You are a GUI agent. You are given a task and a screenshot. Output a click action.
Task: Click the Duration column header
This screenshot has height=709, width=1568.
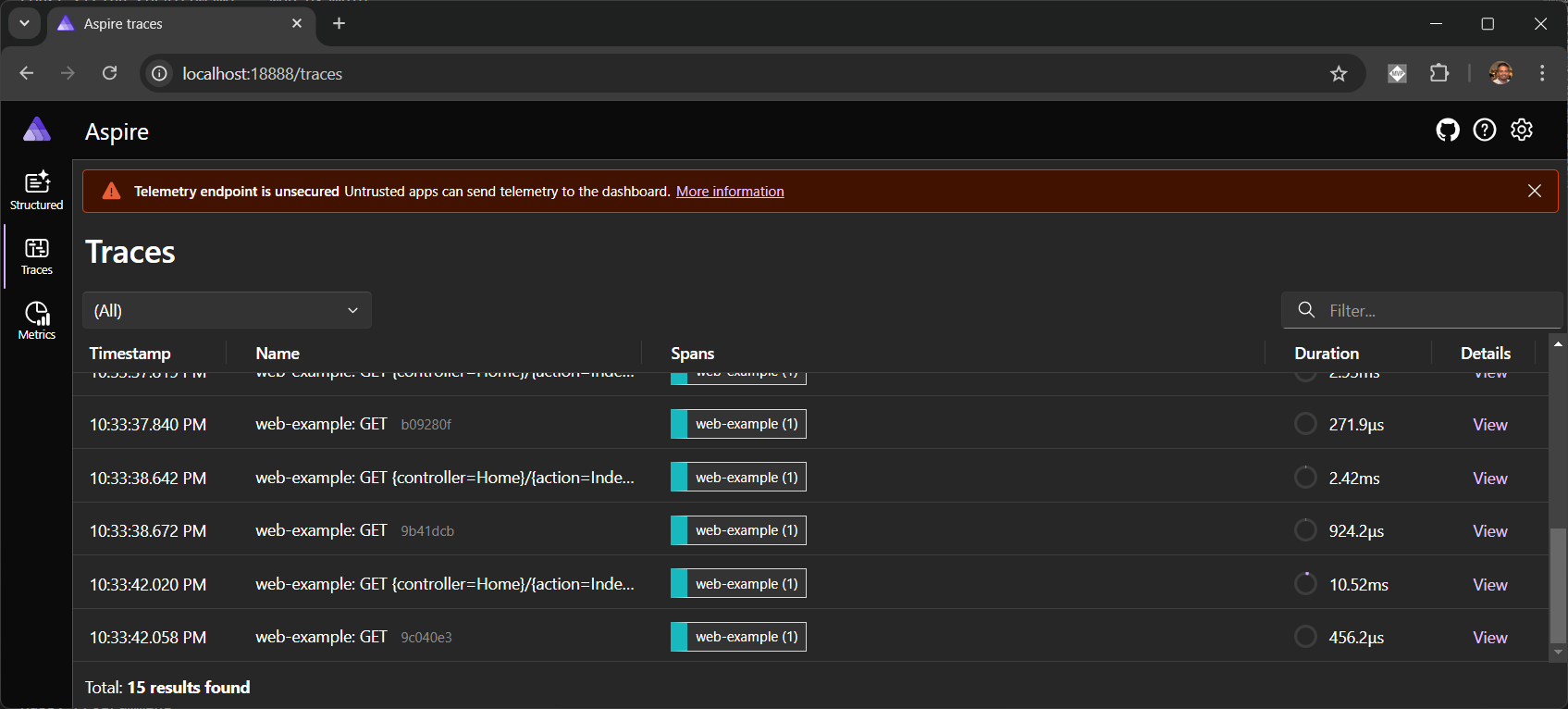(1327, 354)
